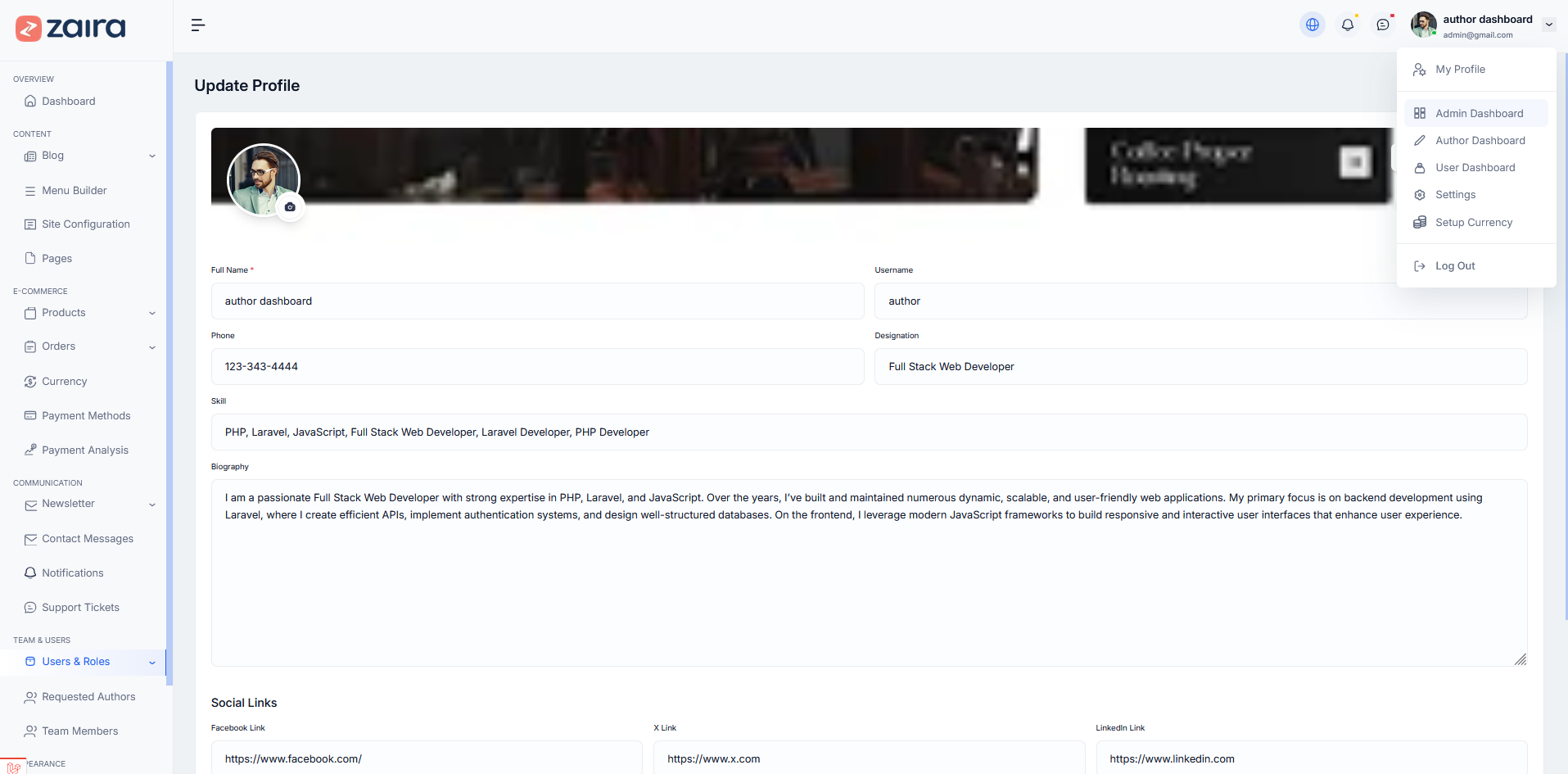Image resolution: width=1568 pixels, height=774 pixels.
Task: Open Payment Analysis page
Action: [x=84, y=450]
